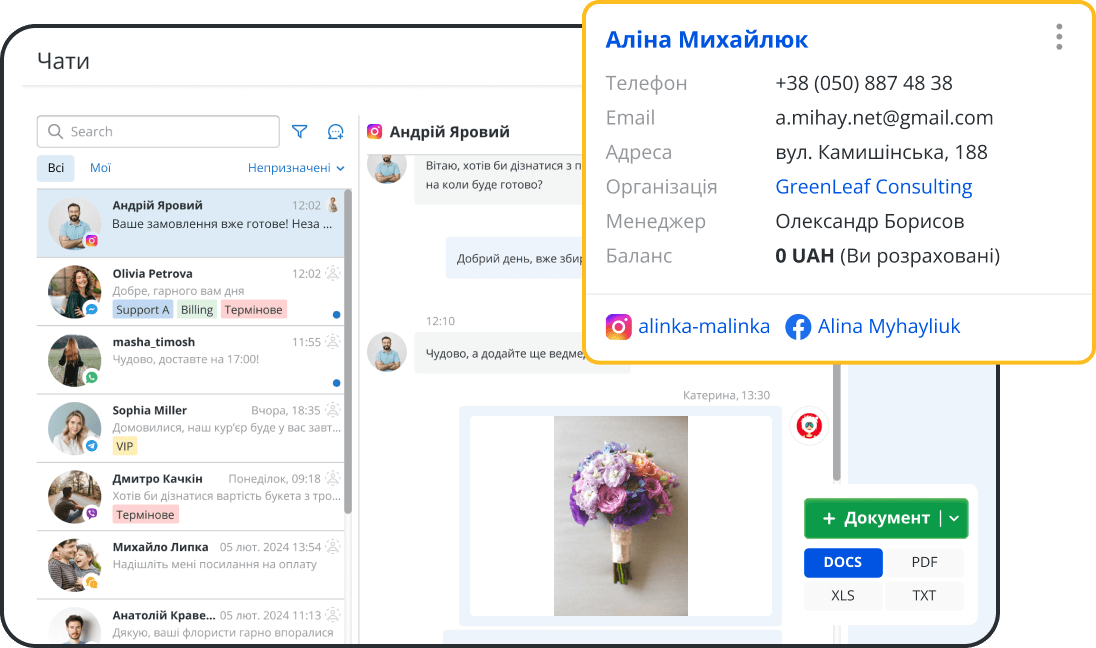Click the chat list vertical scrollbar
Viewport: 1096px width, 648px height.
pyautogui.click(x=347, y=350)
